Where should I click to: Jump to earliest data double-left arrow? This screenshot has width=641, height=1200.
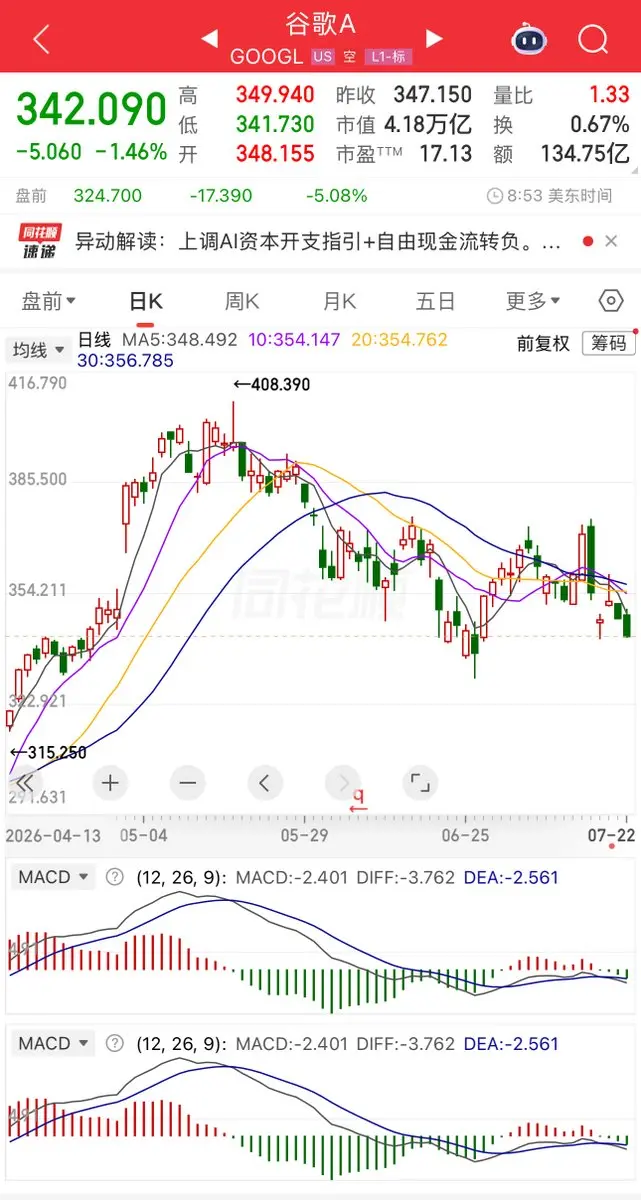coord(27,783)
